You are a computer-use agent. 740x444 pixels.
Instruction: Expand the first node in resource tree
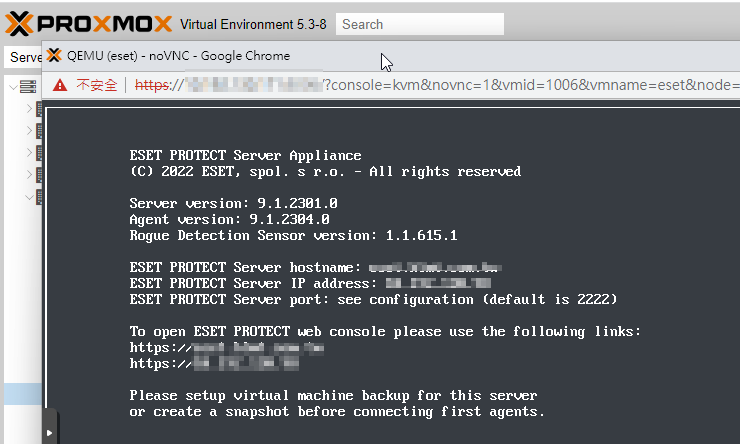(29, 109)
